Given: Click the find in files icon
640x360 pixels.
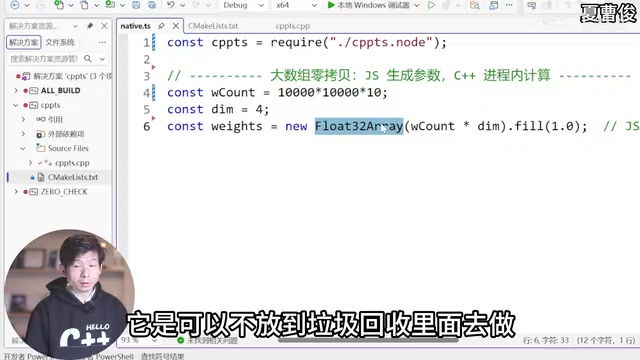Looking at the screenshot, I should [474, 5].
